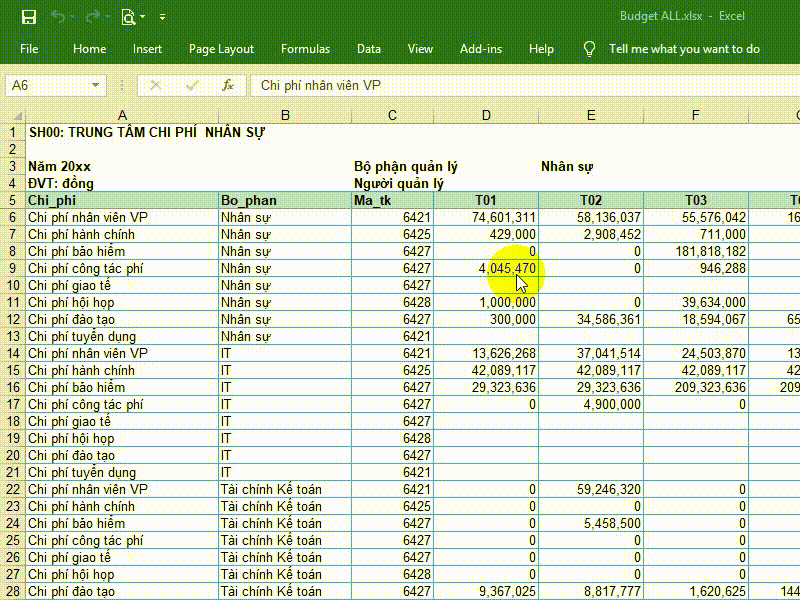
Task: Click the Insert Function fx icon
Action: click(228, 86)
